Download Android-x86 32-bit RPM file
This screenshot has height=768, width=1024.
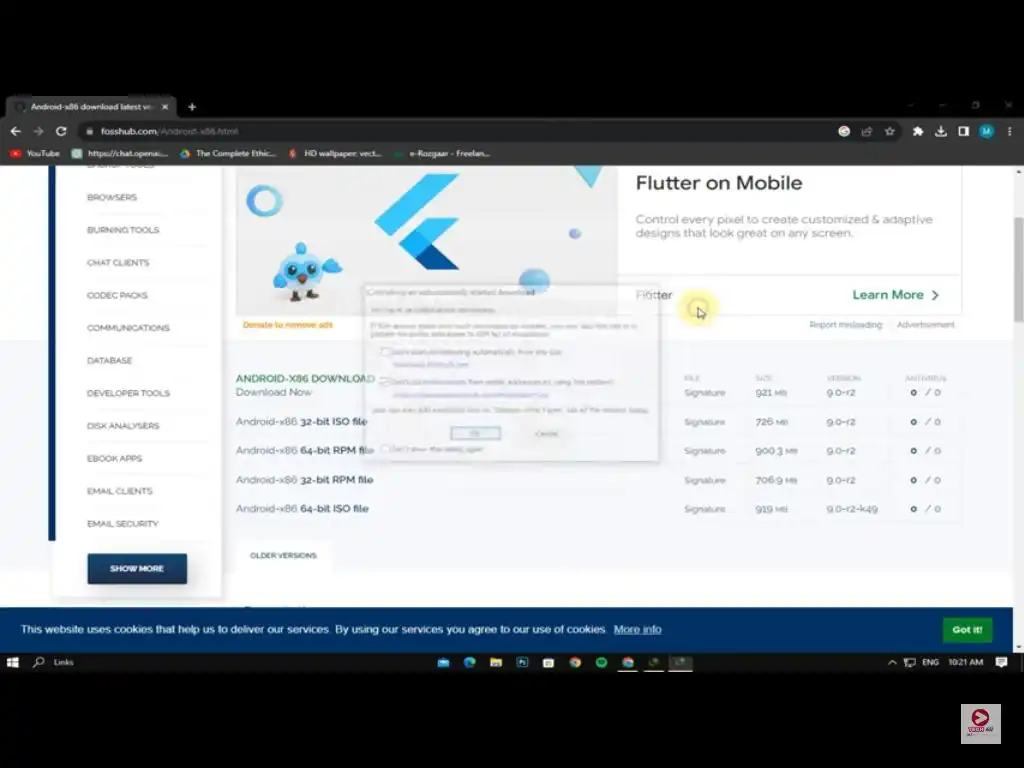coord(304,480)
